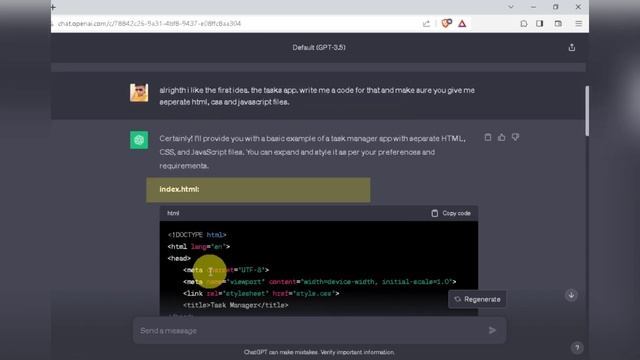Screen dimensions: 640x360
Task: Click the <head> code line
Action: pyautogui.click(x=179, y=258)
